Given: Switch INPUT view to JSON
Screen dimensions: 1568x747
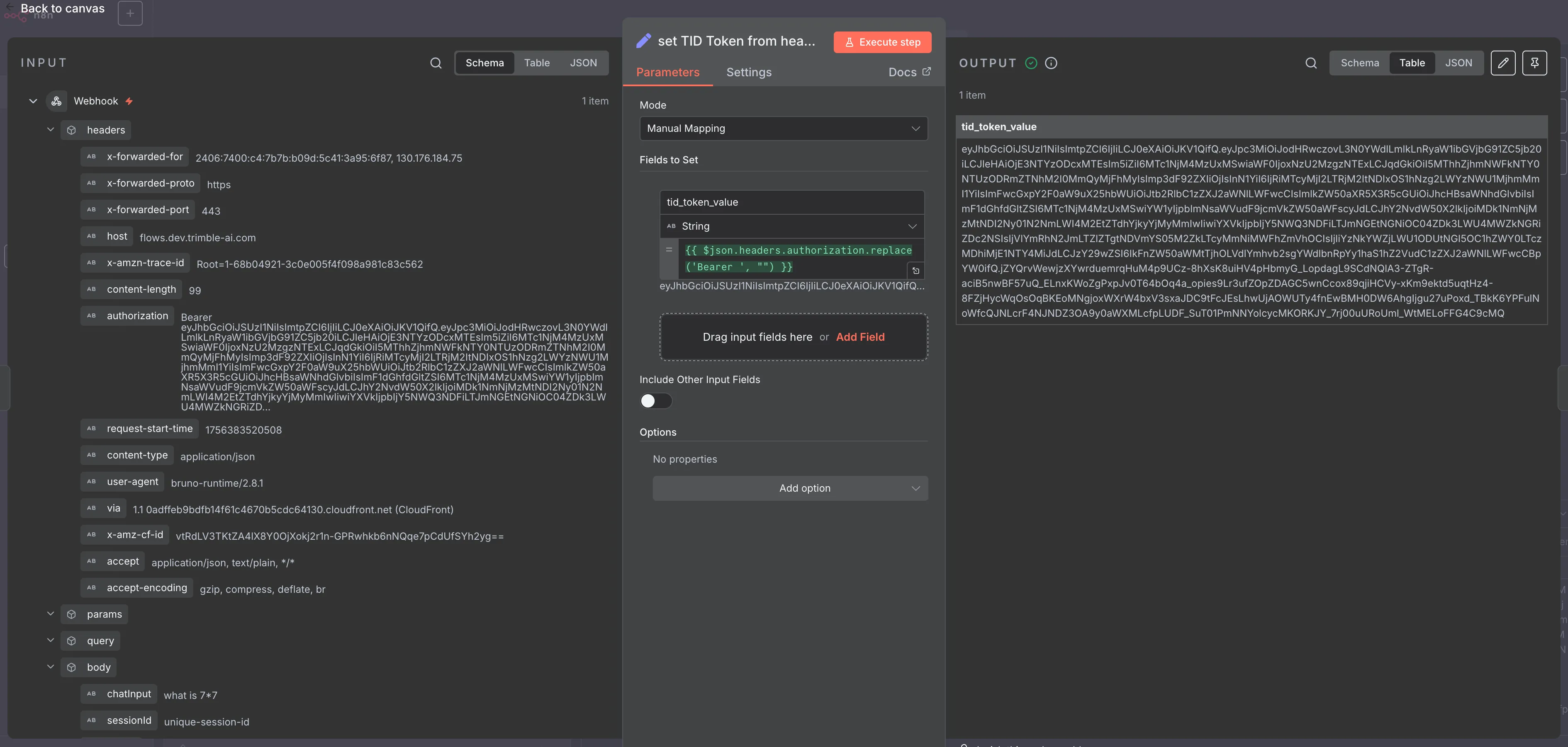Looking at the screenshot, I should click(583, 63).
